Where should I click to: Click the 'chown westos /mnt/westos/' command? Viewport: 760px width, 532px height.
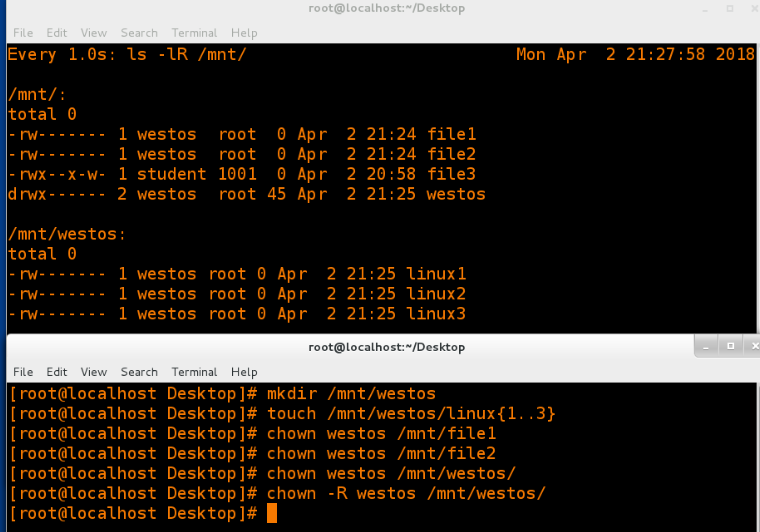391,473
